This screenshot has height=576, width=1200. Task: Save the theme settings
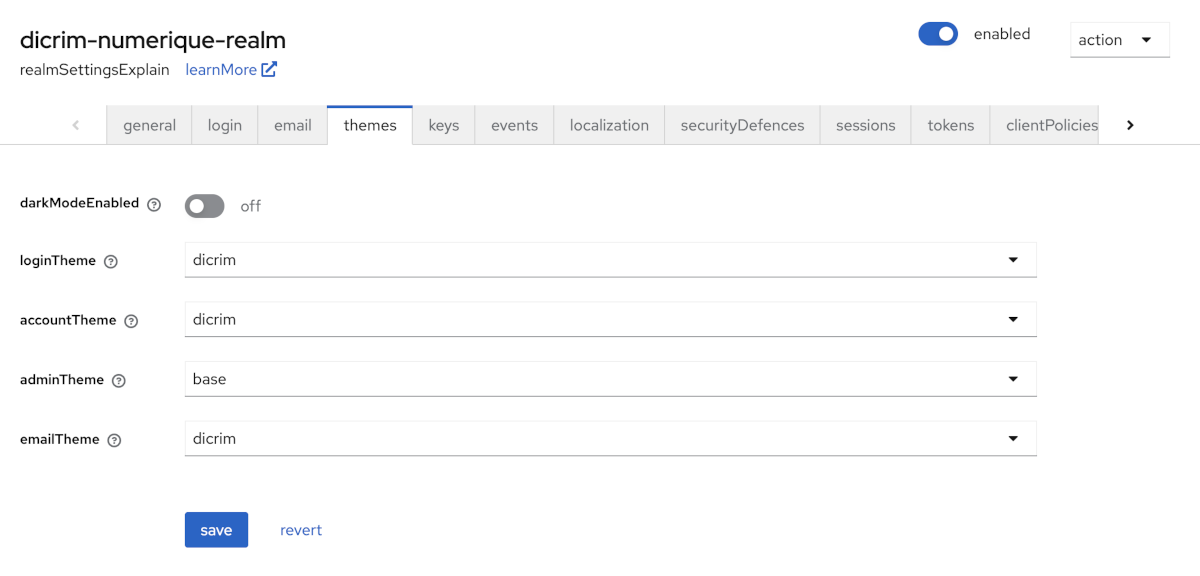(216, 529)
